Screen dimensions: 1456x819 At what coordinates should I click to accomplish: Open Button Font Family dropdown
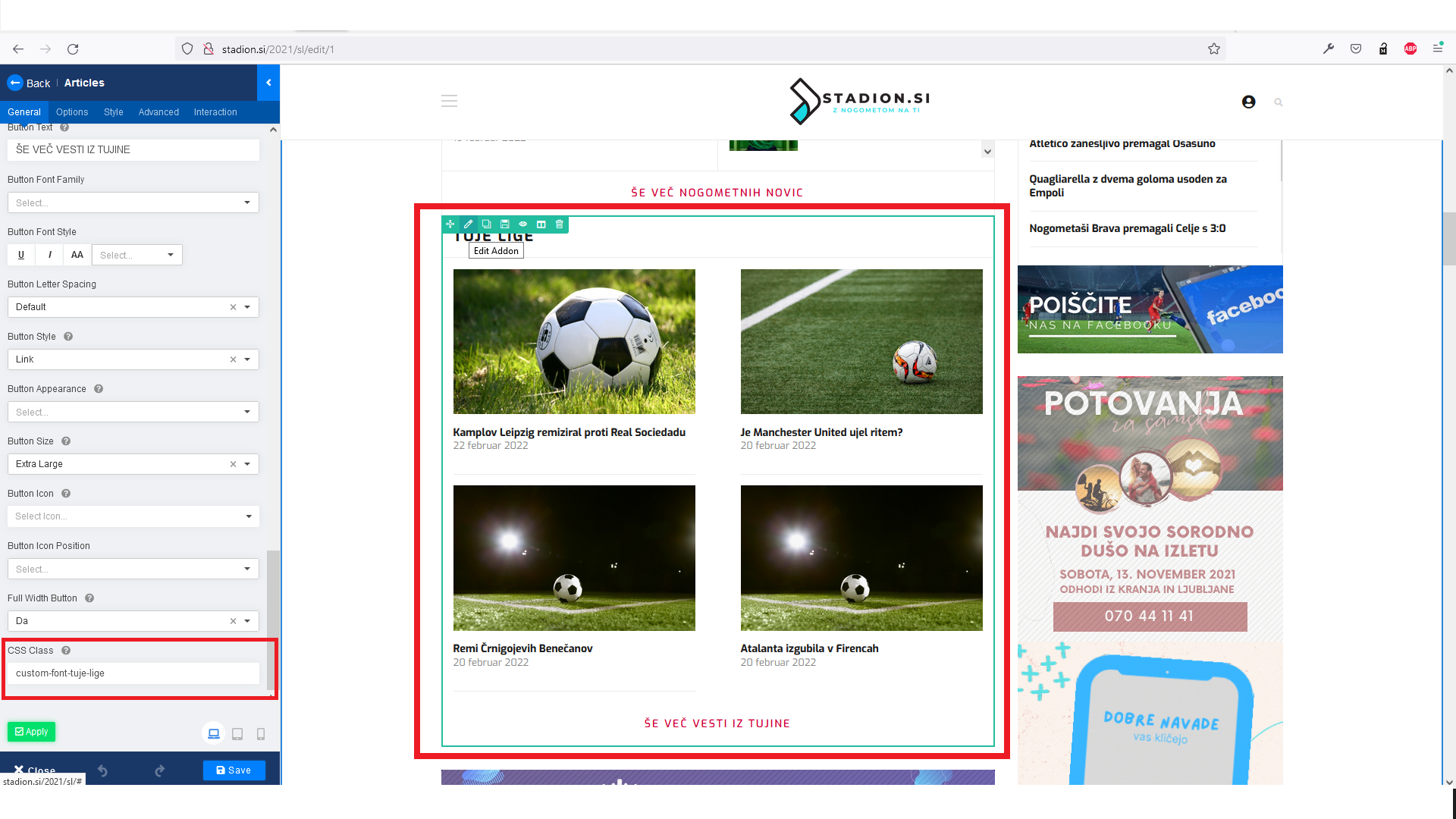[133, 202]
